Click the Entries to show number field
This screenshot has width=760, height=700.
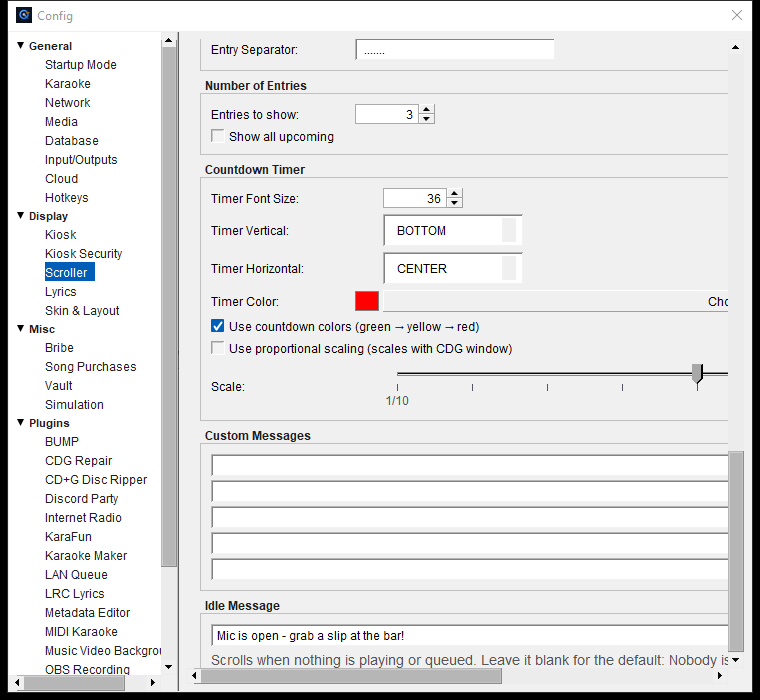click(386, 114)
